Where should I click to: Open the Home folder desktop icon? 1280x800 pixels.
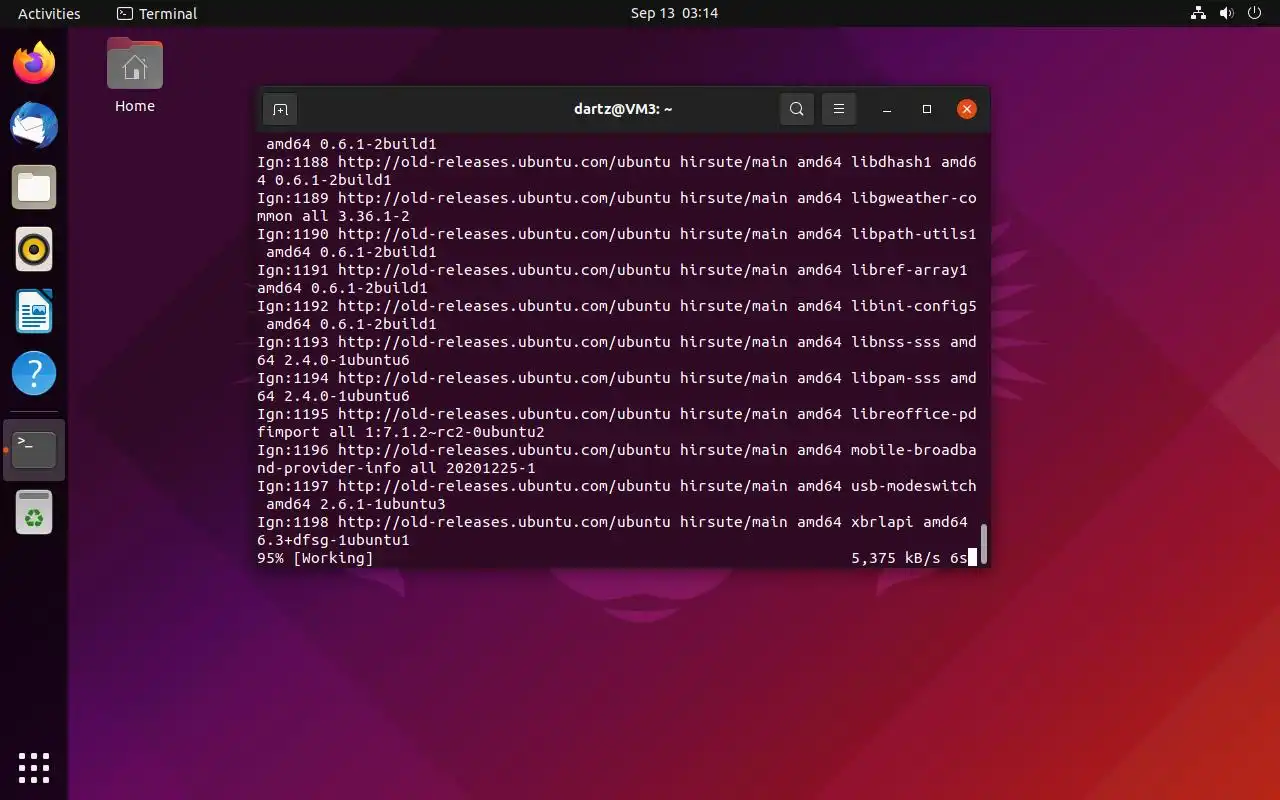coord(135,76)
